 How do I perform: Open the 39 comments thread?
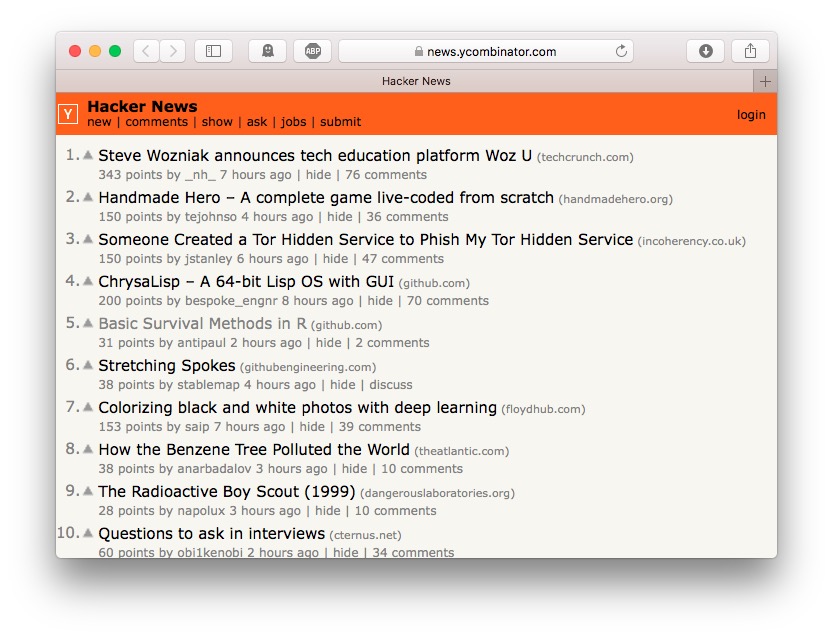(x=380, y=427)
